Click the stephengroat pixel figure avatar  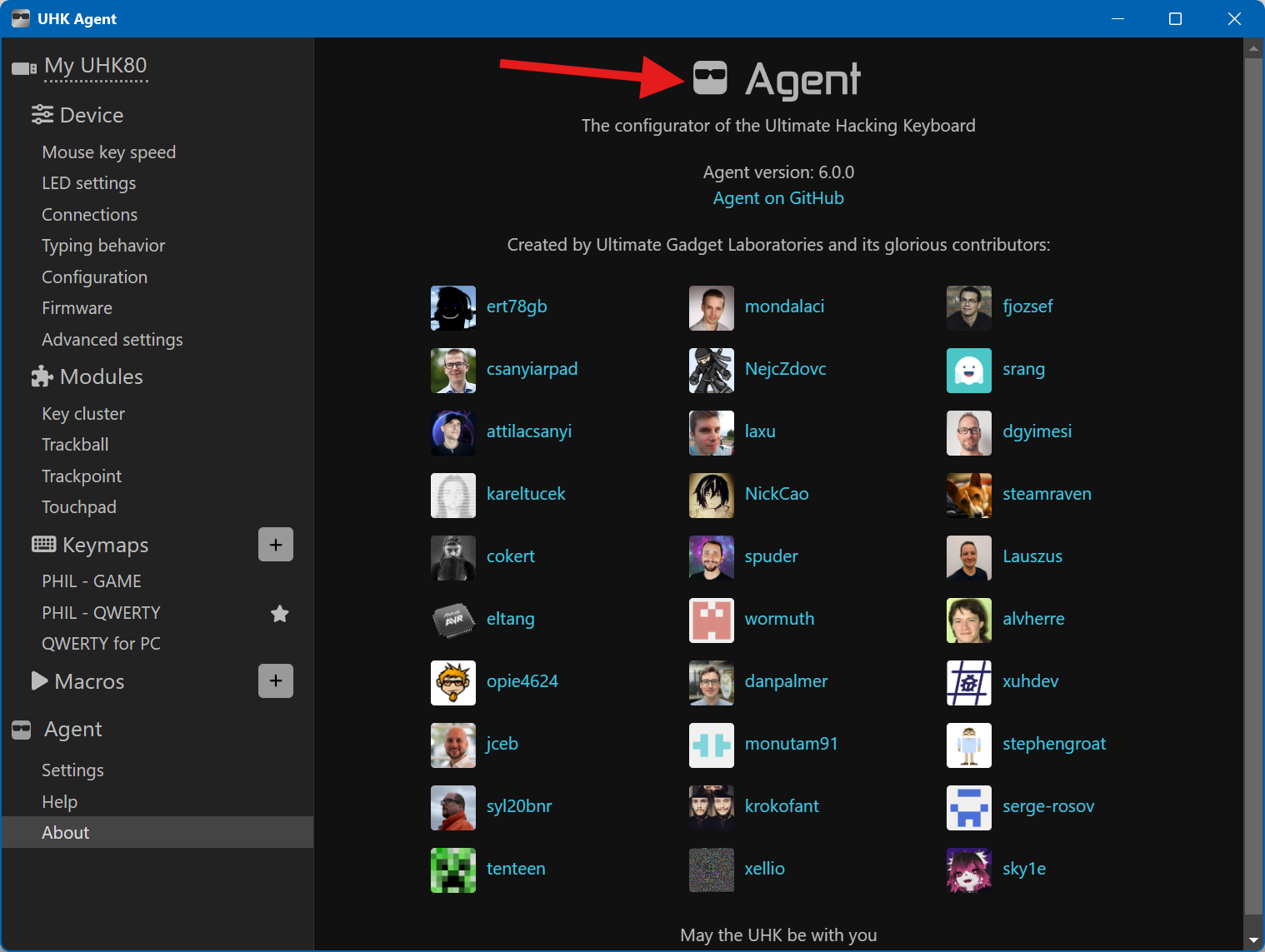click(x=969, y=745)
